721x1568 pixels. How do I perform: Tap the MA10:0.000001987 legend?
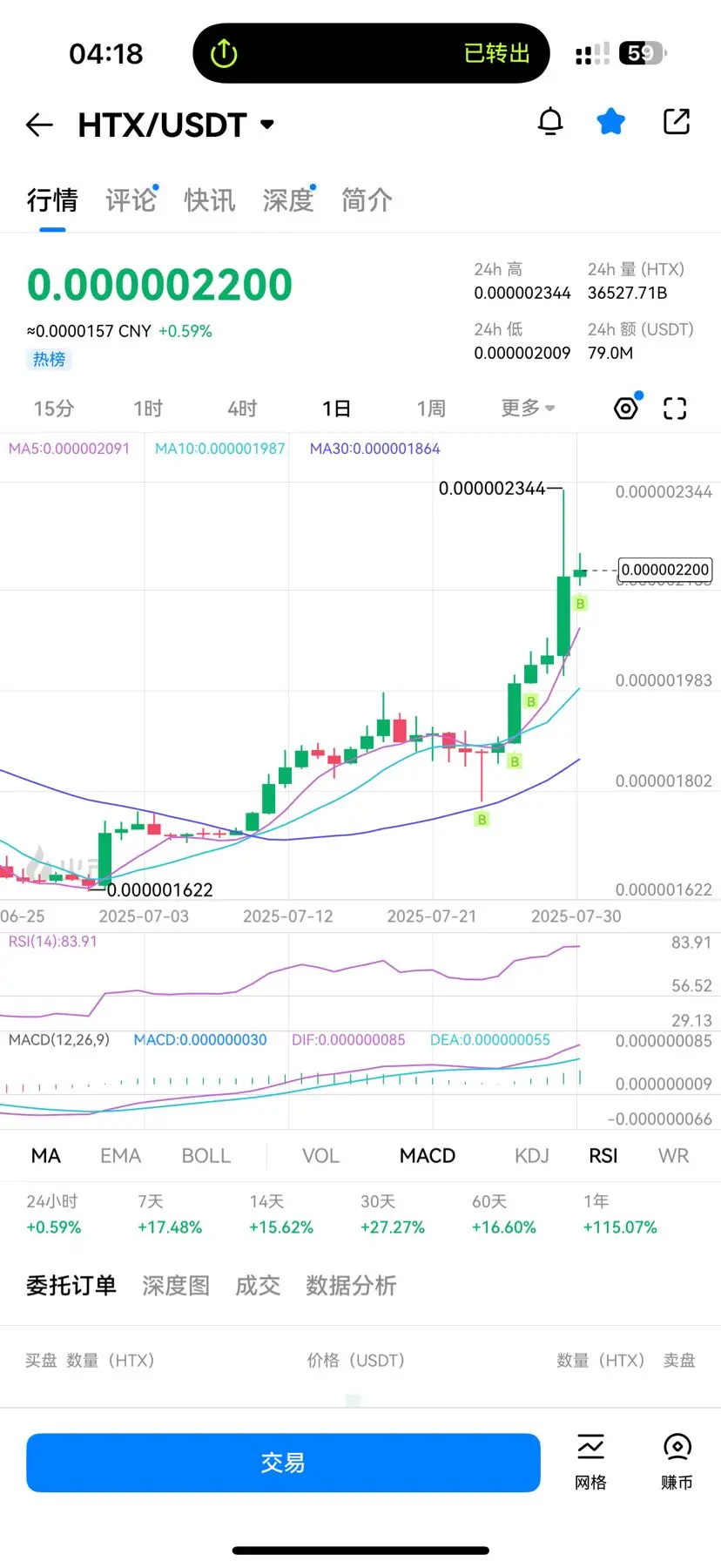pyautogui.click(x=220, y=449)
